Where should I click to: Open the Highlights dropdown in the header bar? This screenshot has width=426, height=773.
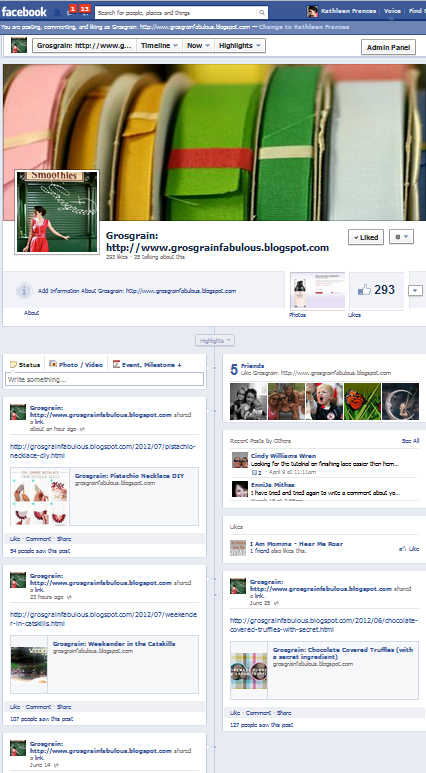pos(240,45)
